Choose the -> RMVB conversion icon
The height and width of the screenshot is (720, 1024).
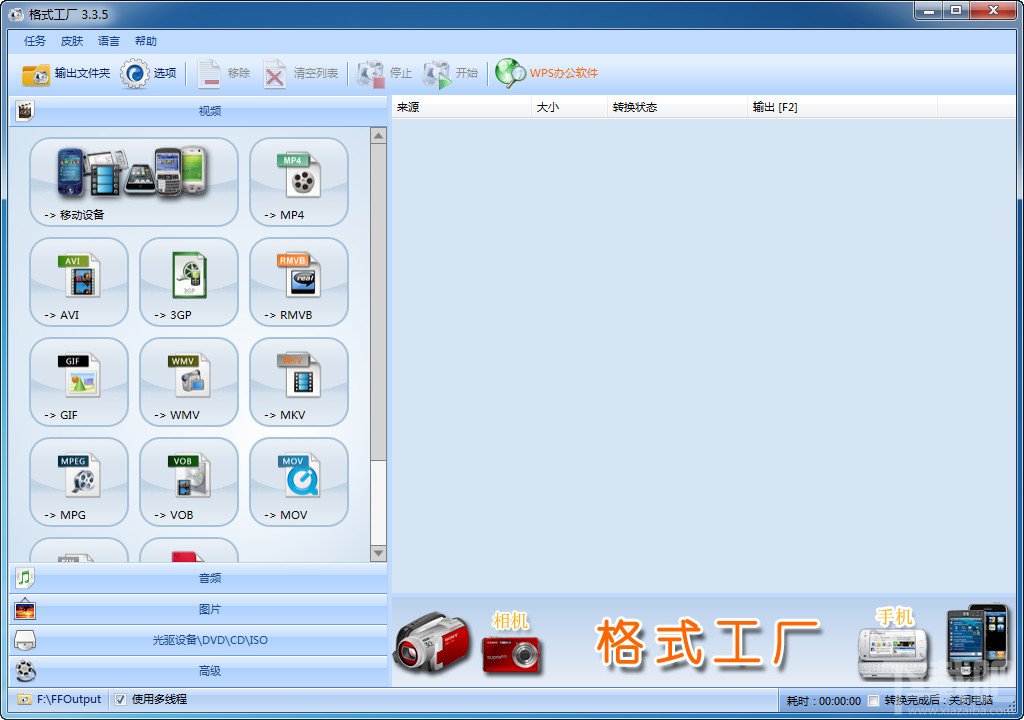tap(298, 282)
